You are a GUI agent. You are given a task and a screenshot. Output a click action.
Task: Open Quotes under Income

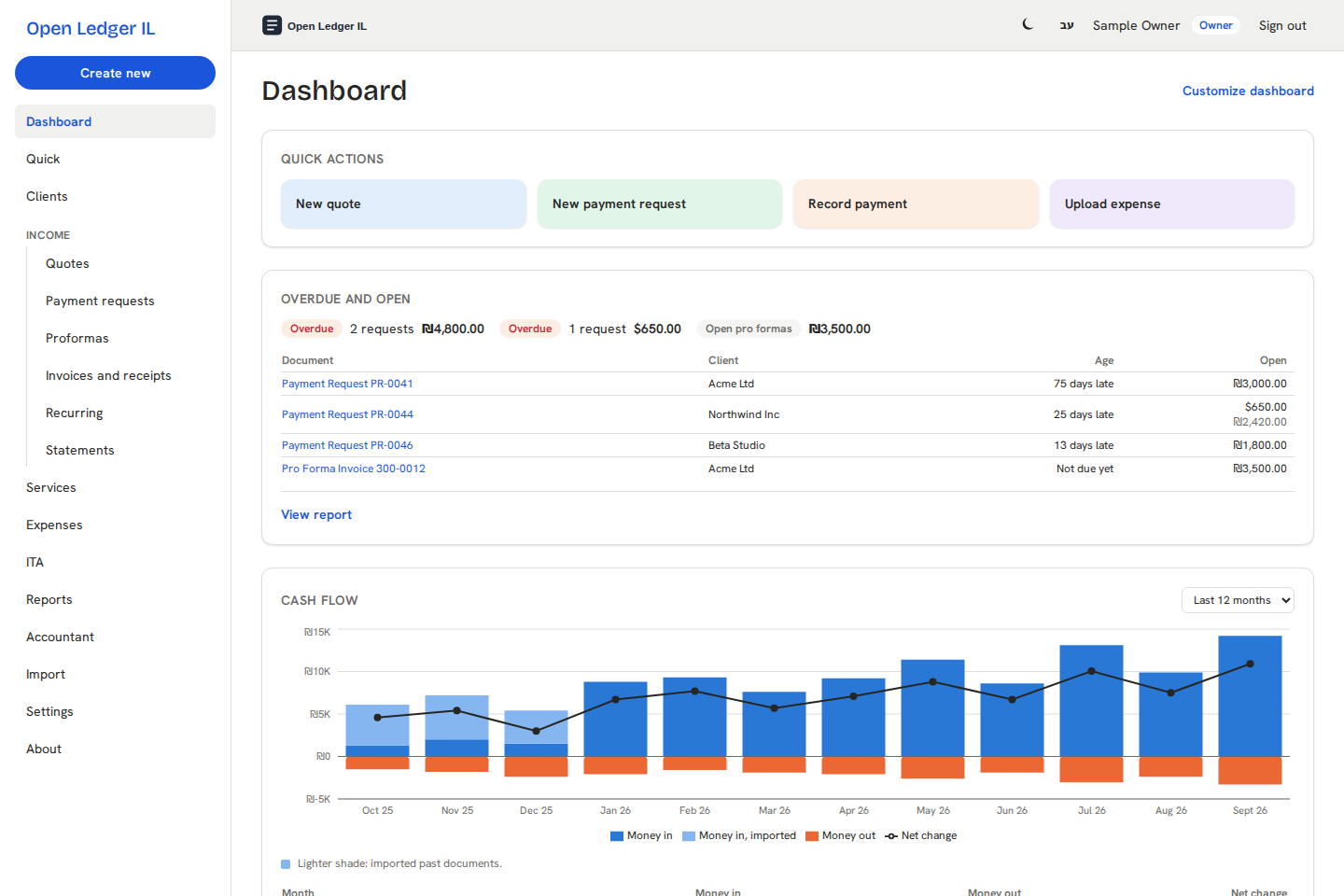[125, 263]
